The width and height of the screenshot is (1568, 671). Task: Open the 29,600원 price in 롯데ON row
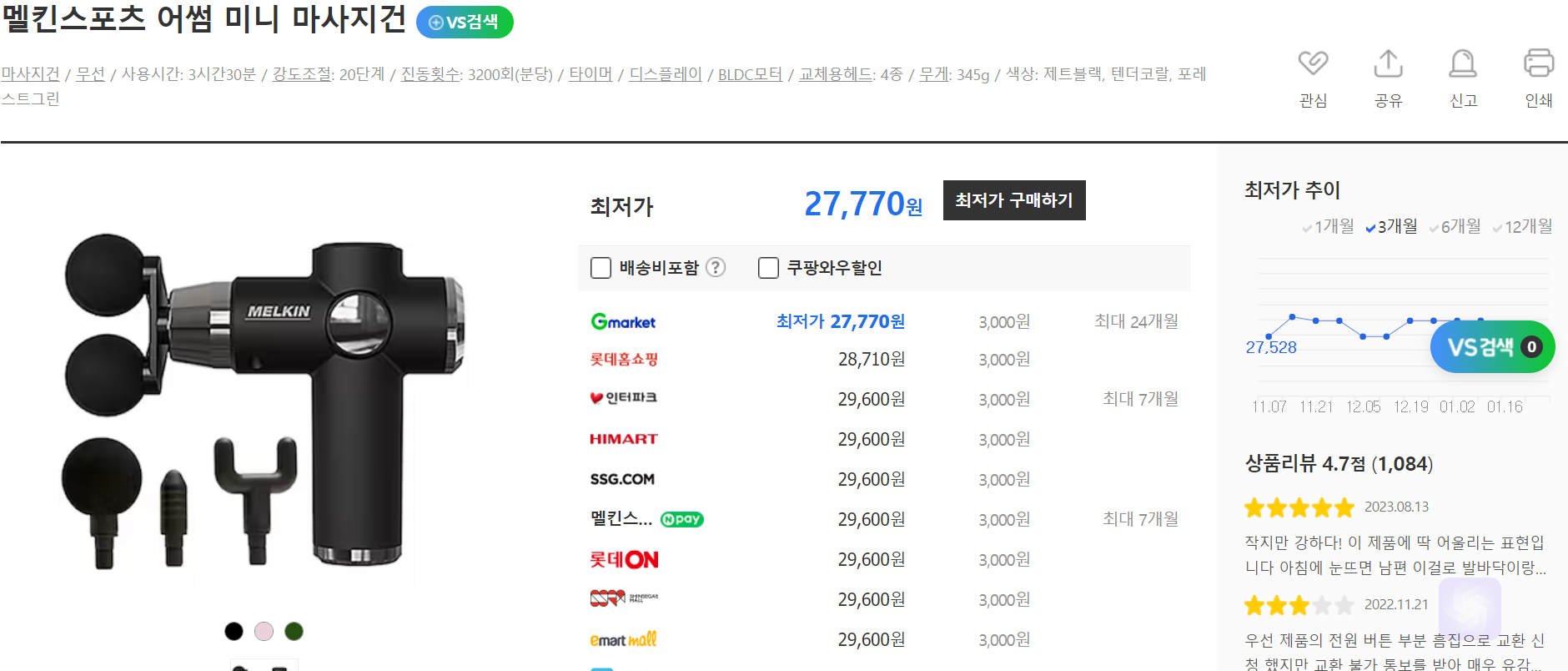[x=872, y=559]
